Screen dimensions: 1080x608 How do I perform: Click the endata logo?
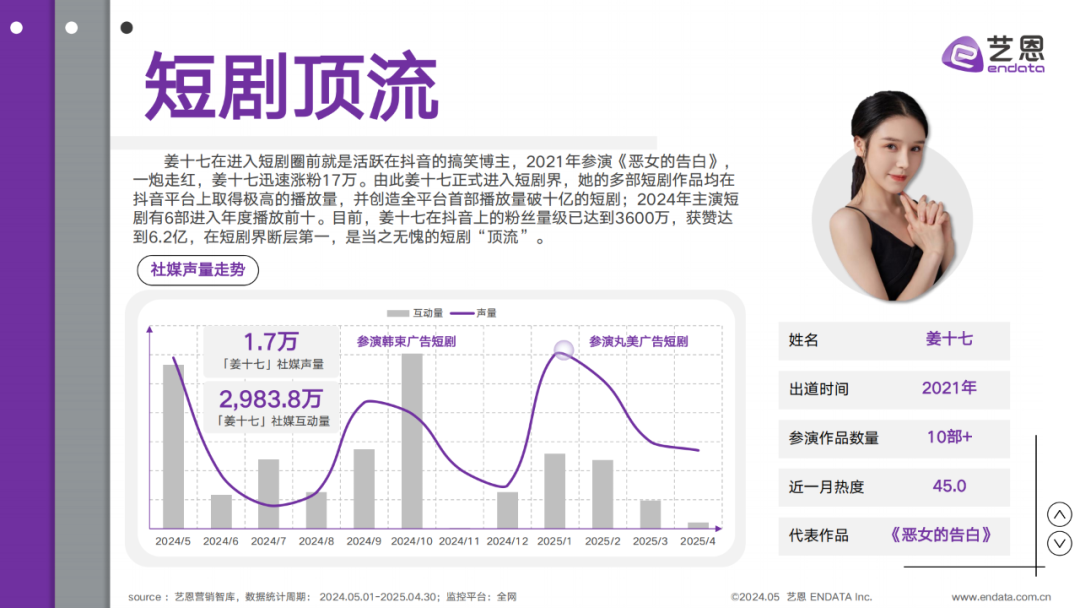tap(993, 54)
